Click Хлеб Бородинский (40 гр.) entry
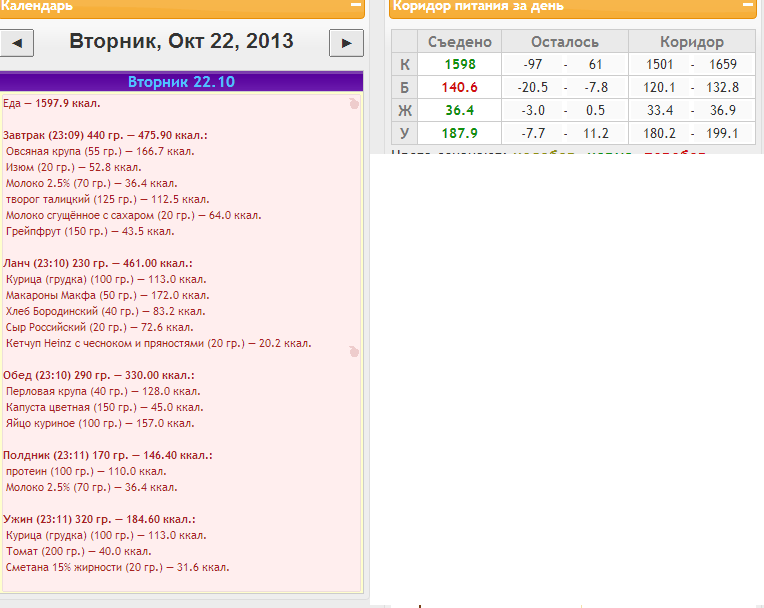This screenshot has height=608, width=764. pos(106,311)
